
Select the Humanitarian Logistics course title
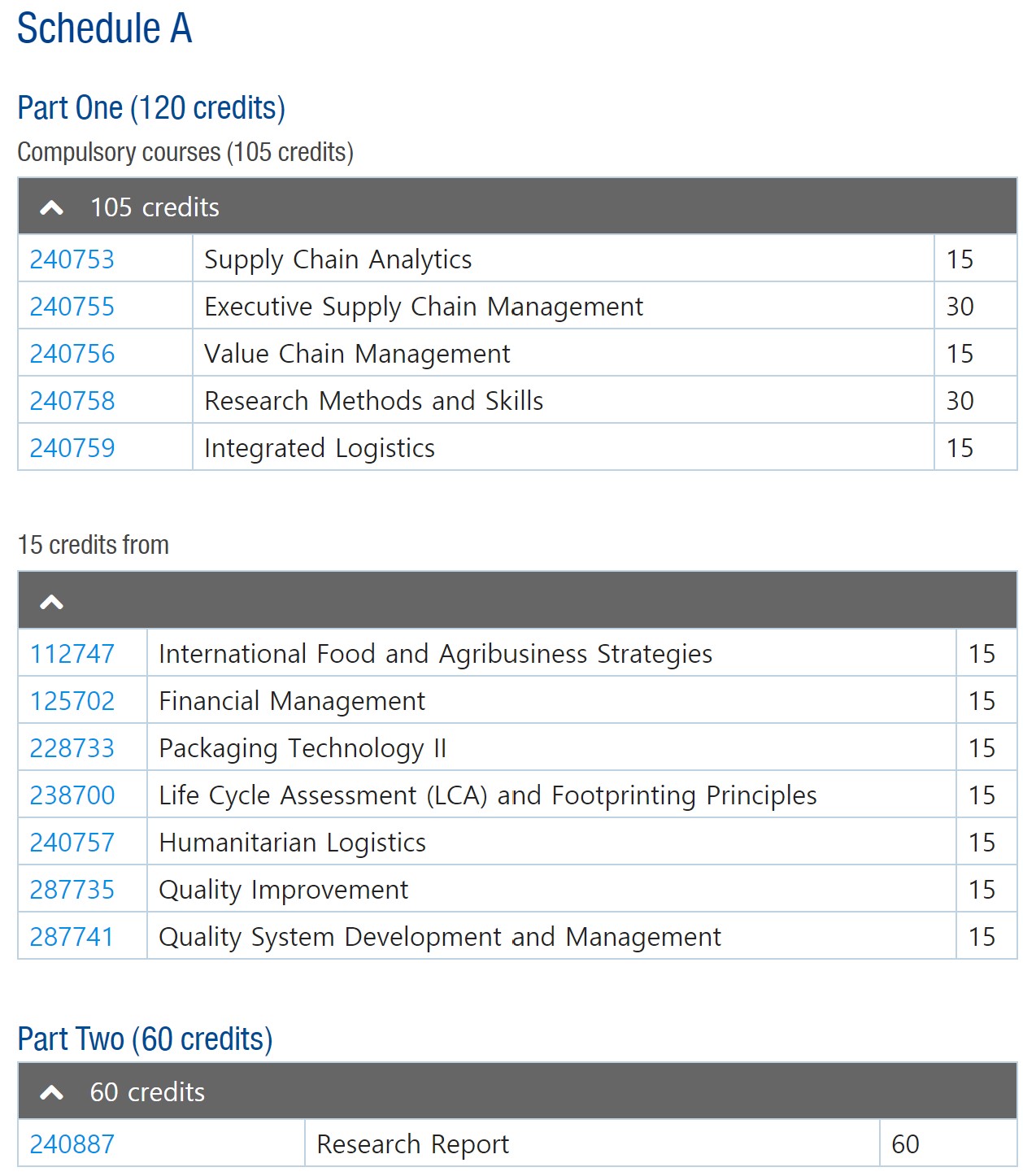[x=293, y=843]
